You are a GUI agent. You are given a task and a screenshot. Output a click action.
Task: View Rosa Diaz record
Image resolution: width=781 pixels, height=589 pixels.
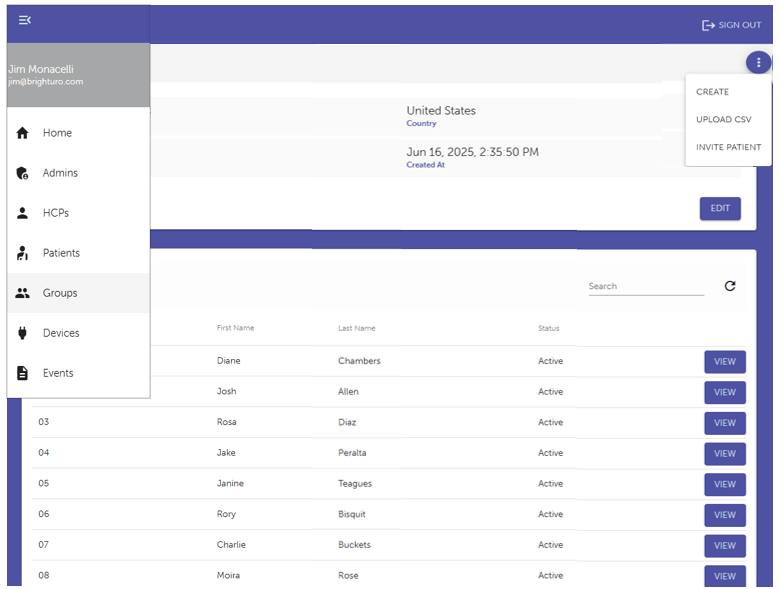click(725, 423)
